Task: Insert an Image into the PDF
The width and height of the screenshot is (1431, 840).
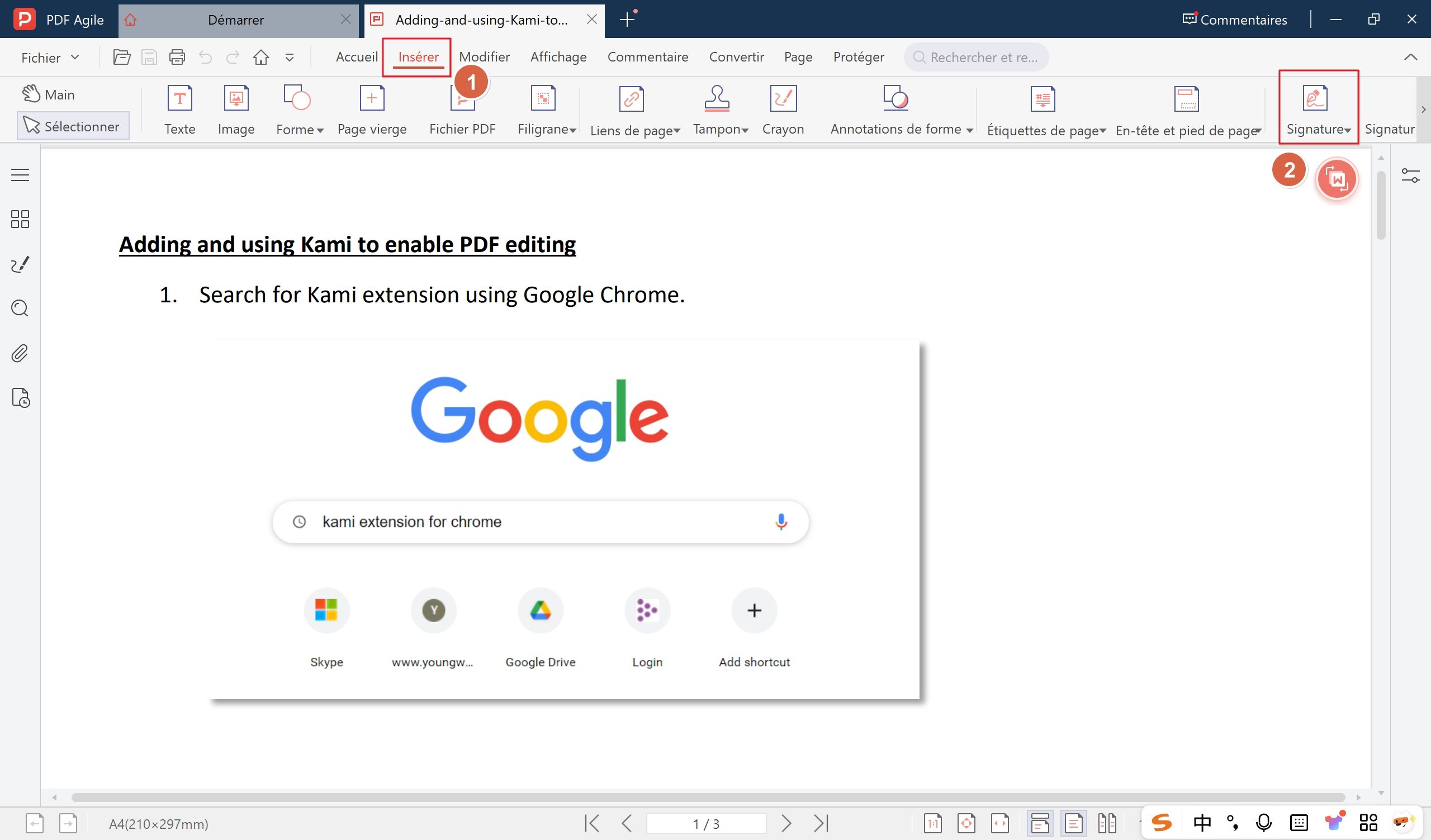Action: 236,110
